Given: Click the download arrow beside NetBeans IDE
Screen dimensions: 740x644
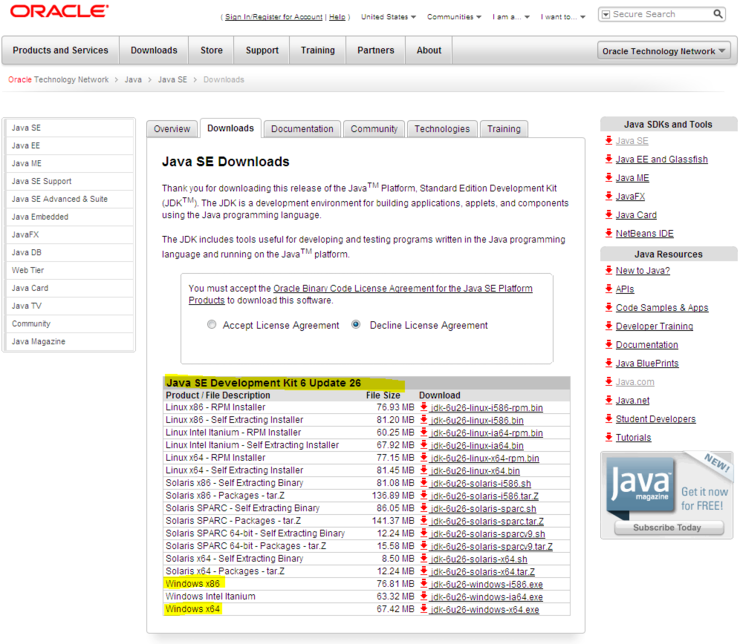Looking at the screenshot, I should click(x=609, y=233).
